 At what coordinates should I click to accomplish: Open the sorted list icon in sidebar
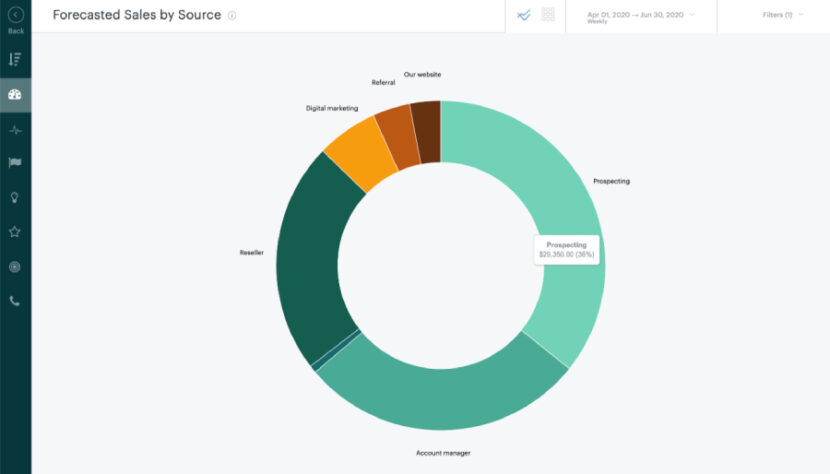(15, 60)
